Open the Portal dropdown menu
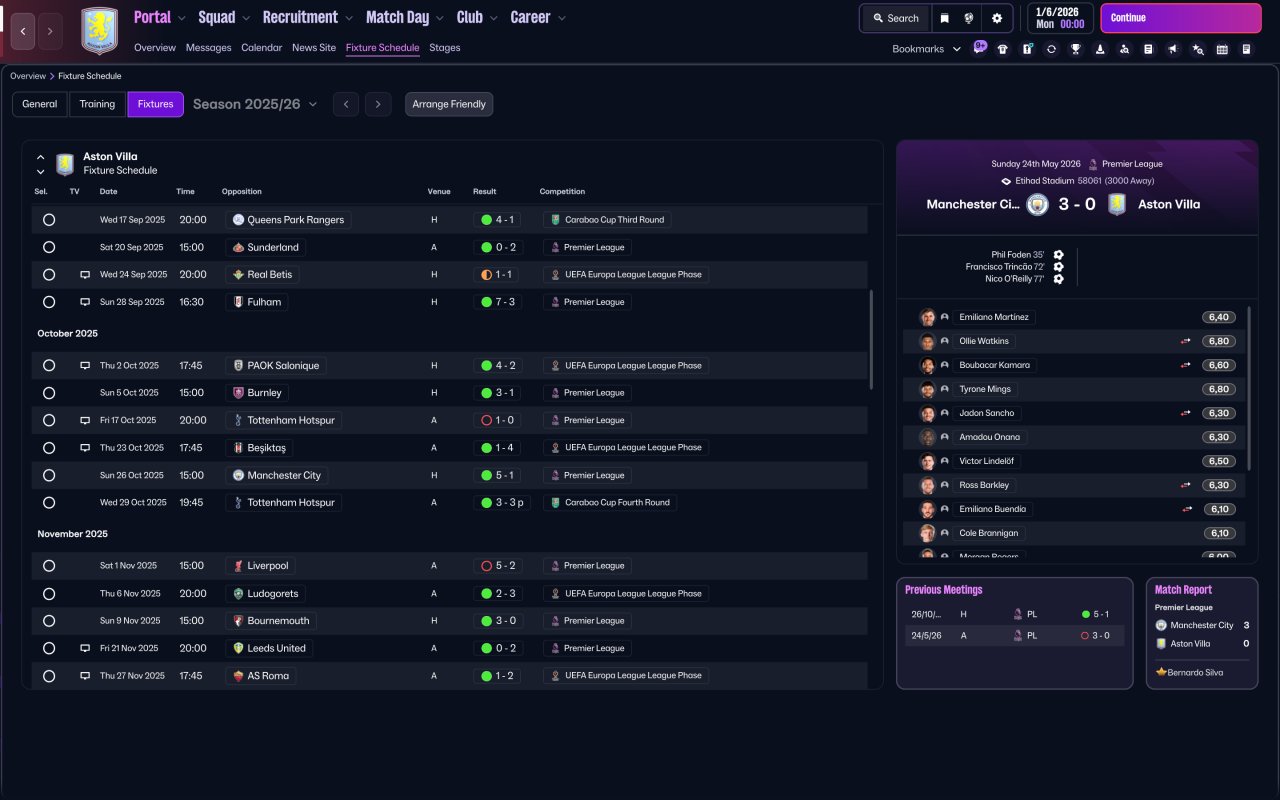This screenshot has width=1280, height=800. click(160, 17)
